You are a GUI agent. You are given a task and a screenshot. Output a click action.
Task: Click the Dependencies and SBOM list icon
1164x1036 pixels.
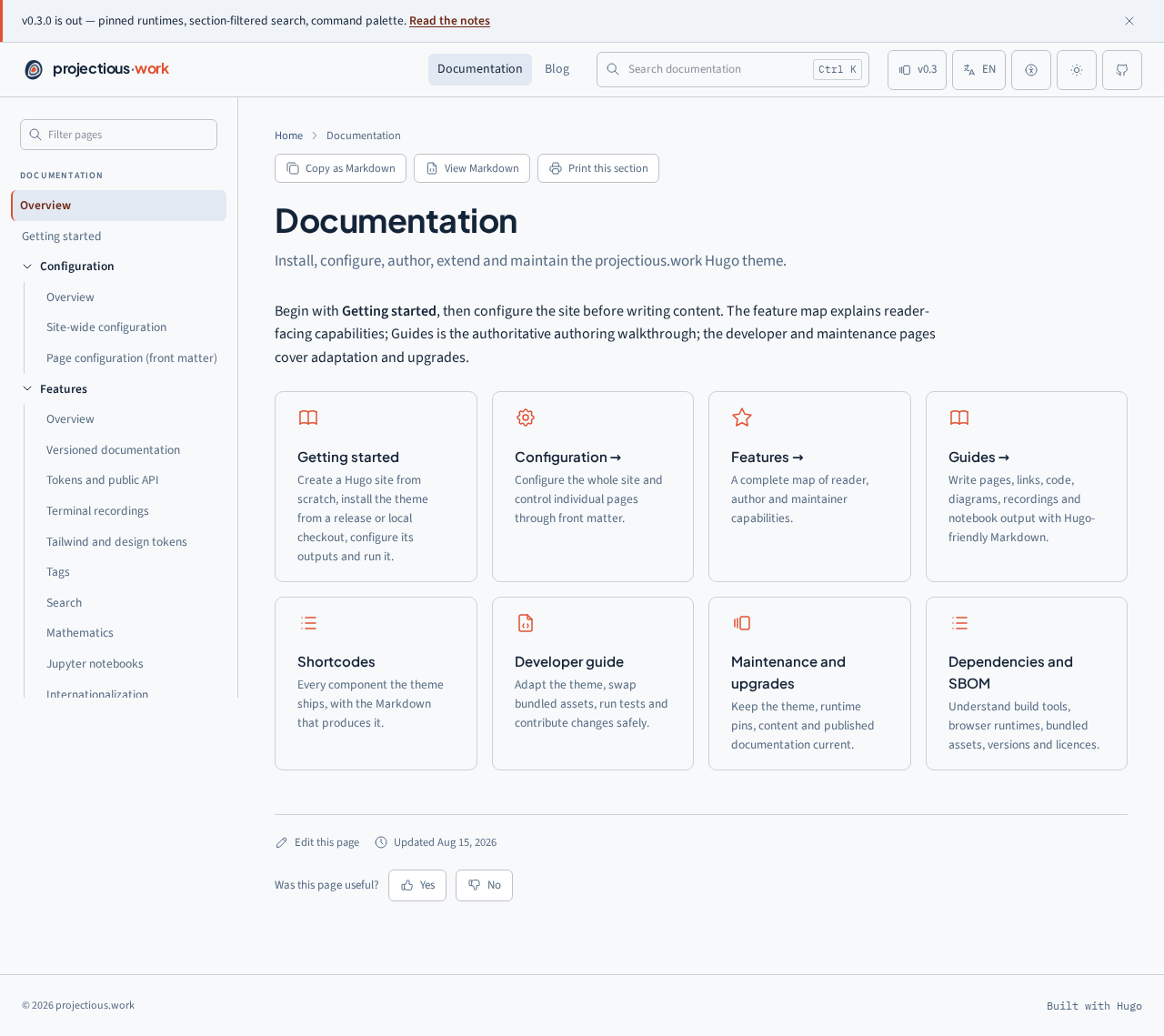click(x=959, y=623)
